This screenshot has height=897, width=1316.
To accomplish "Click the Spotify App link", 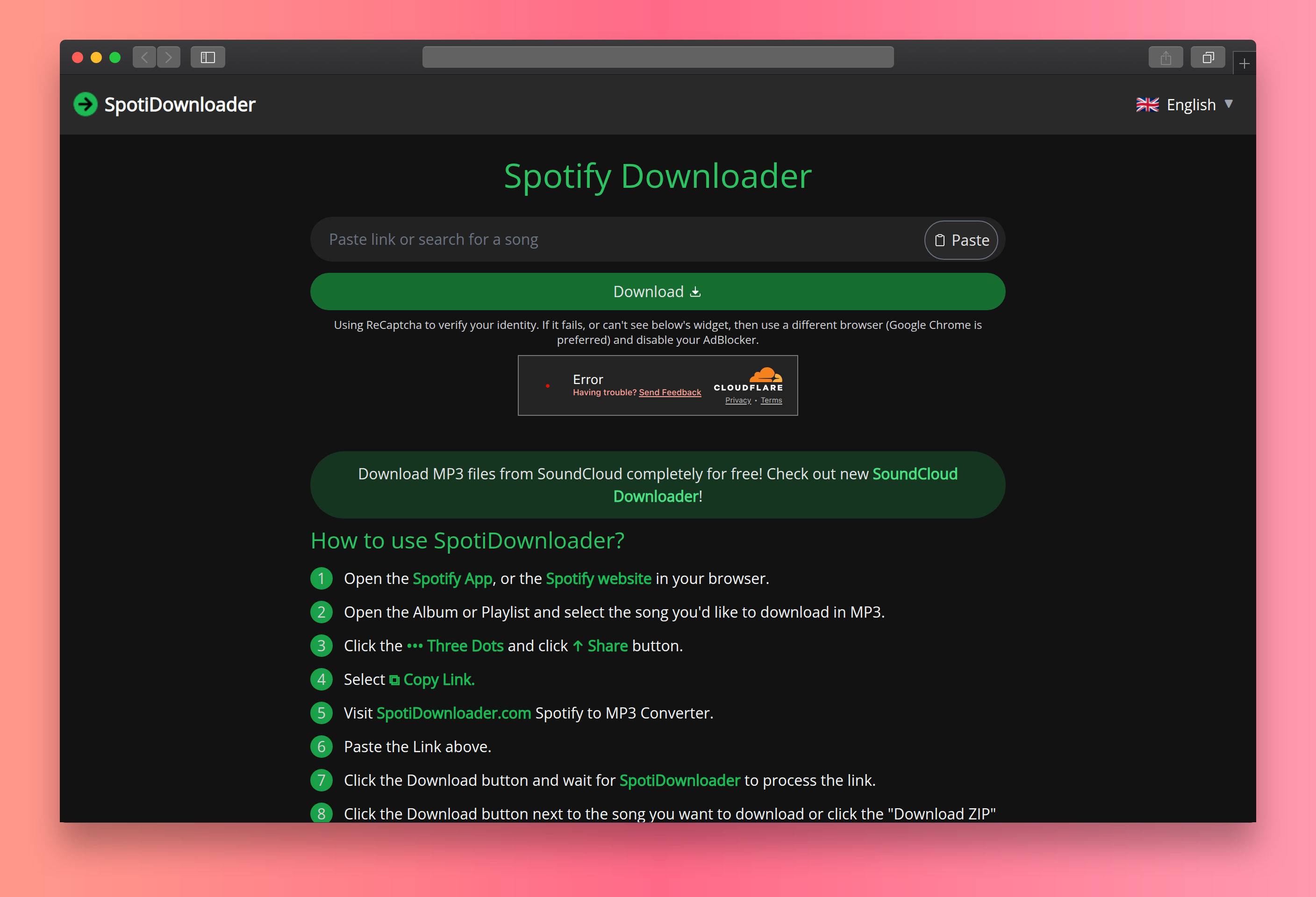I will [x=452, y=578].
